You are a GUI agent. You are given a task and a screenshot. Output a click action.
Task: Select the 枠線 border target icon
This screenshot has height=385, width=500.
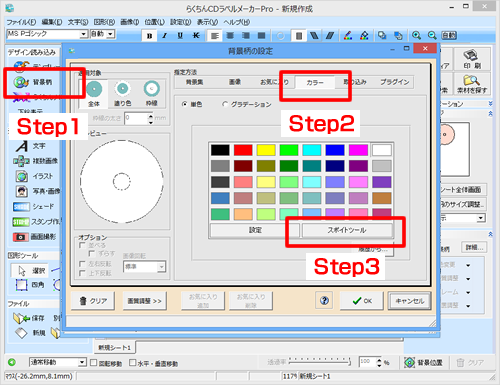pyautogui.click(x=152, y=94)
